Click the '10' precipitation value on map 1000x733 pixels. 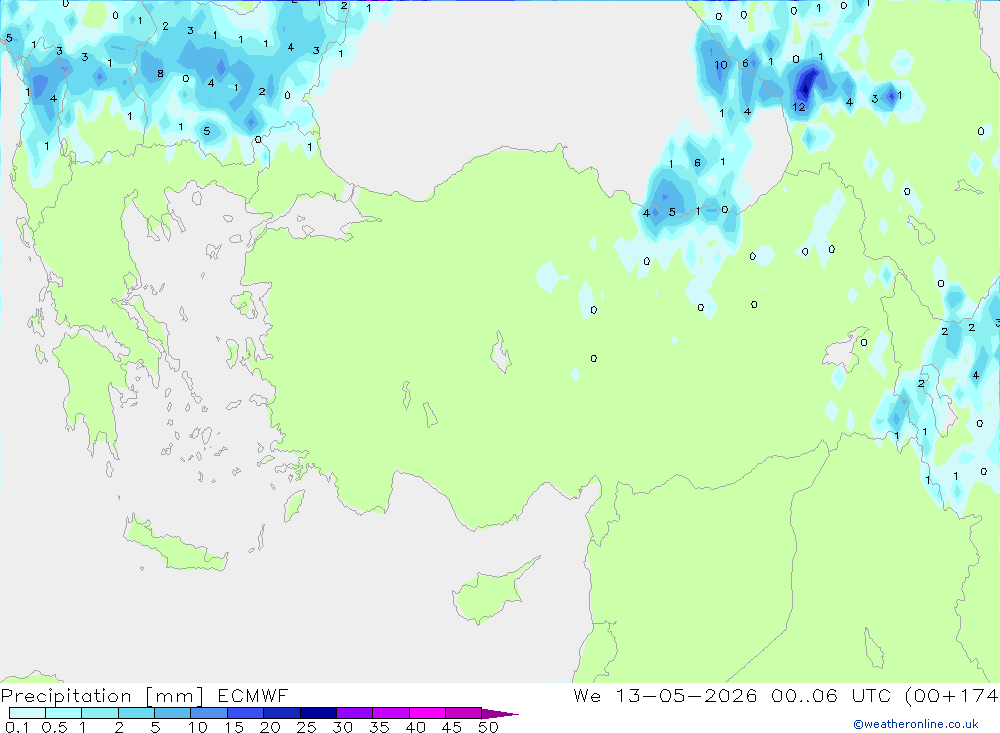721,65
